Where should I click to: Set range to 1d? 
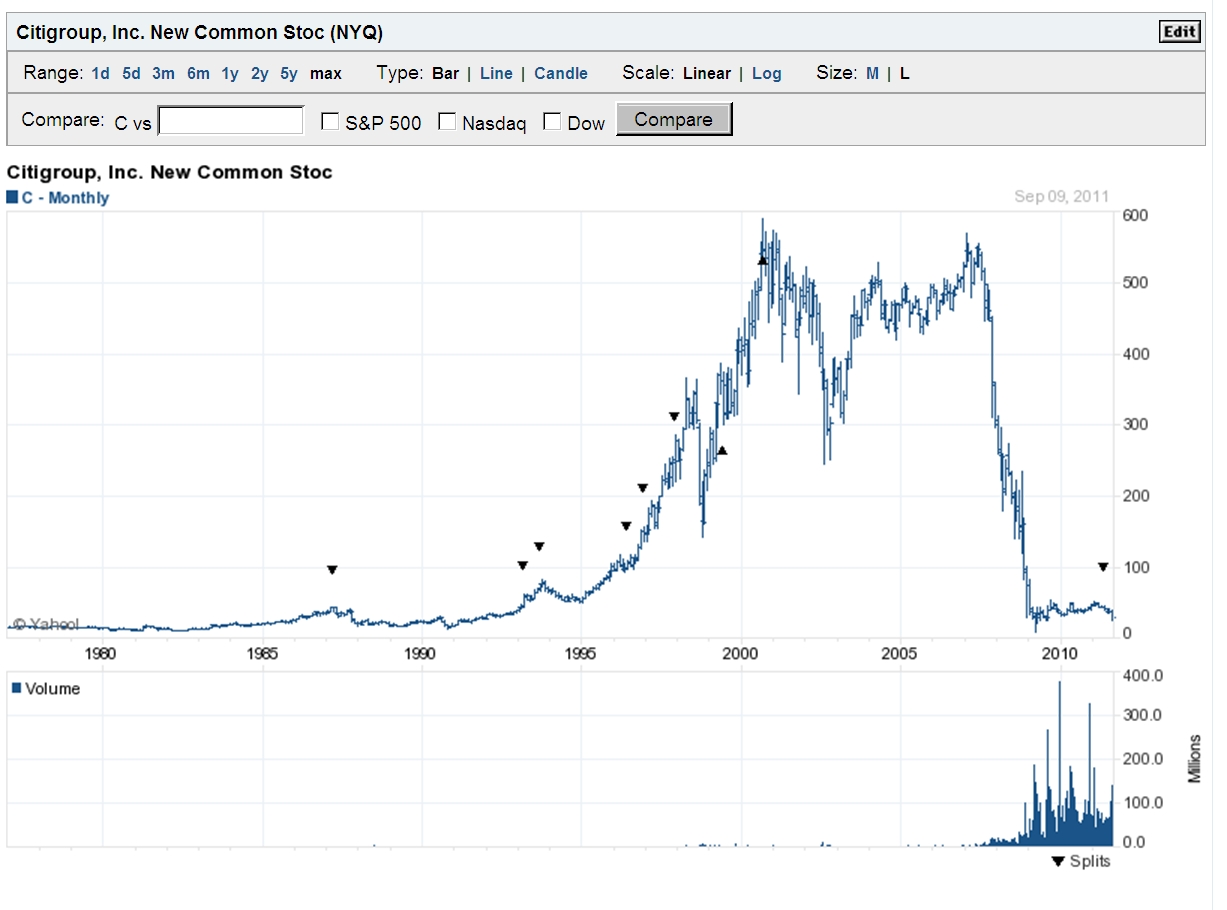(x=101, y=73)
